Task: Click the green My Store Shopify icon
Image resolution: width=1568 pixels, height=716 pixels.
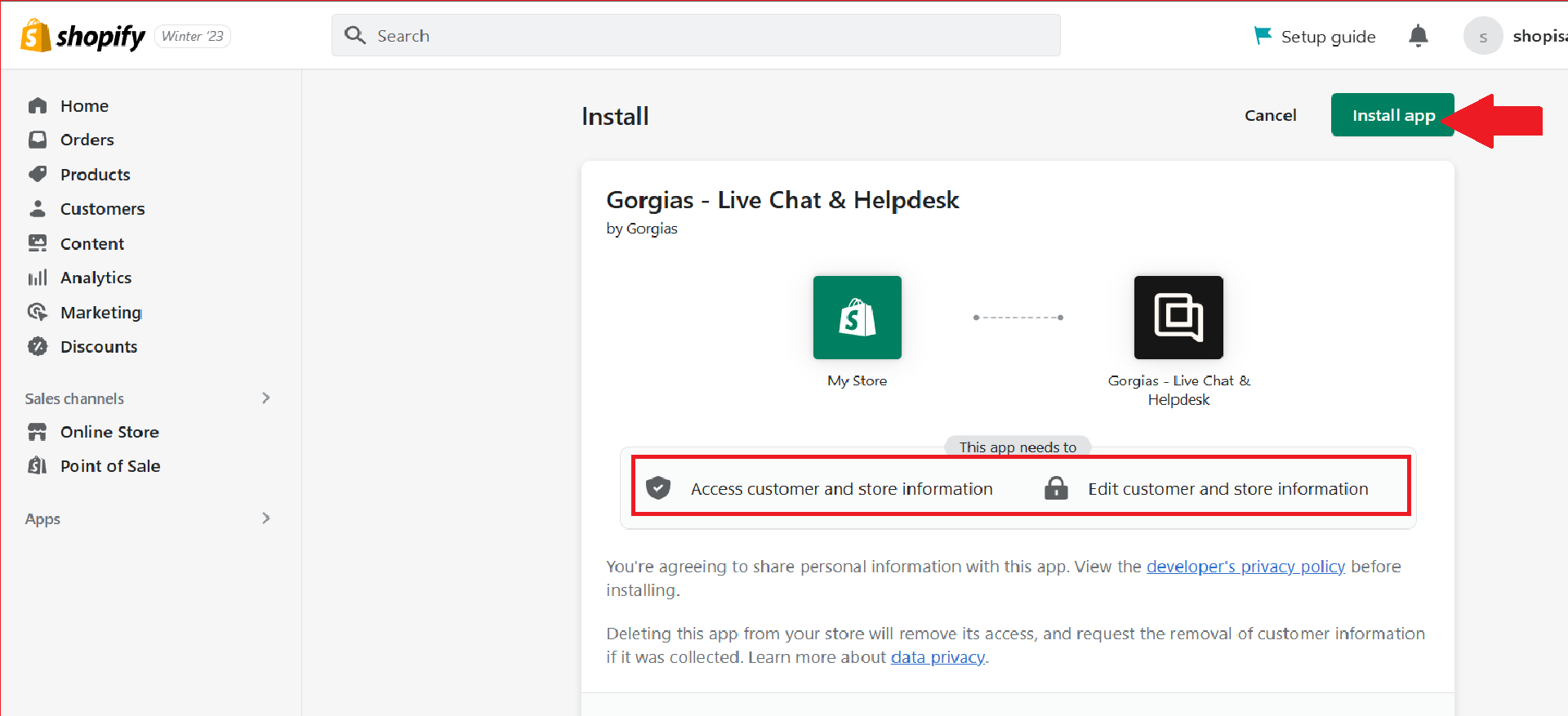Action: [x=857, y=318]
